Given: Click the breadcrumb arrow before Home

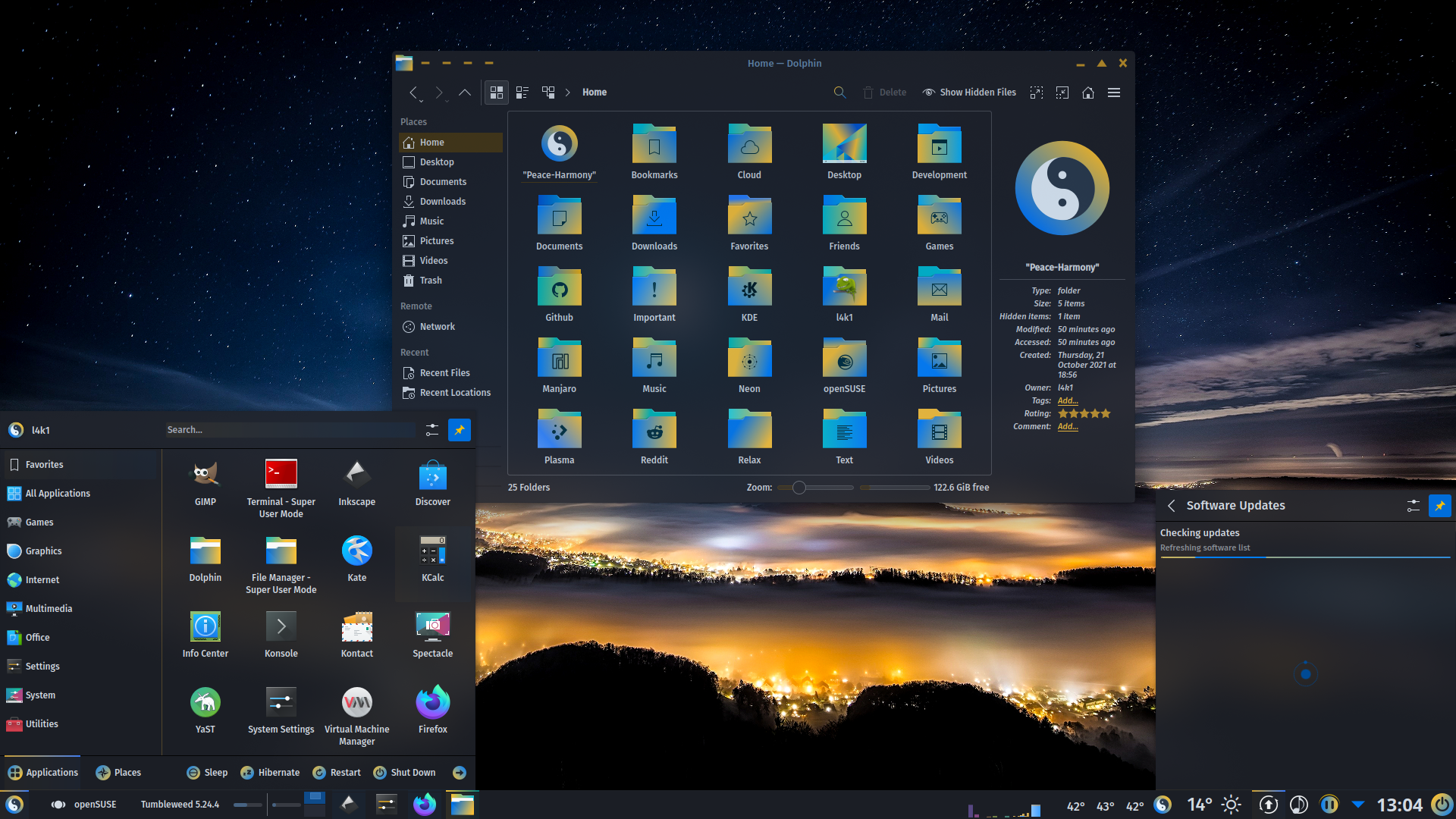Looking at the screenshot, I should [567, 93].
